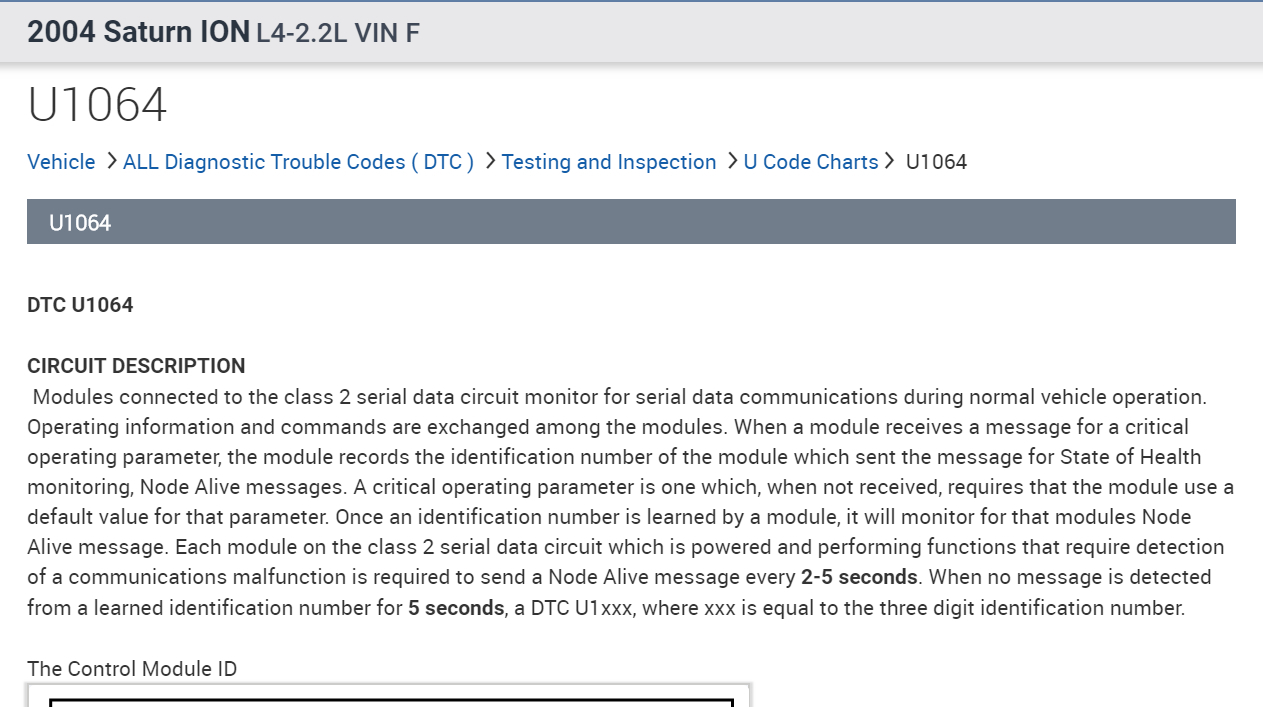Click the bold 2-5 seconds text

858,577
